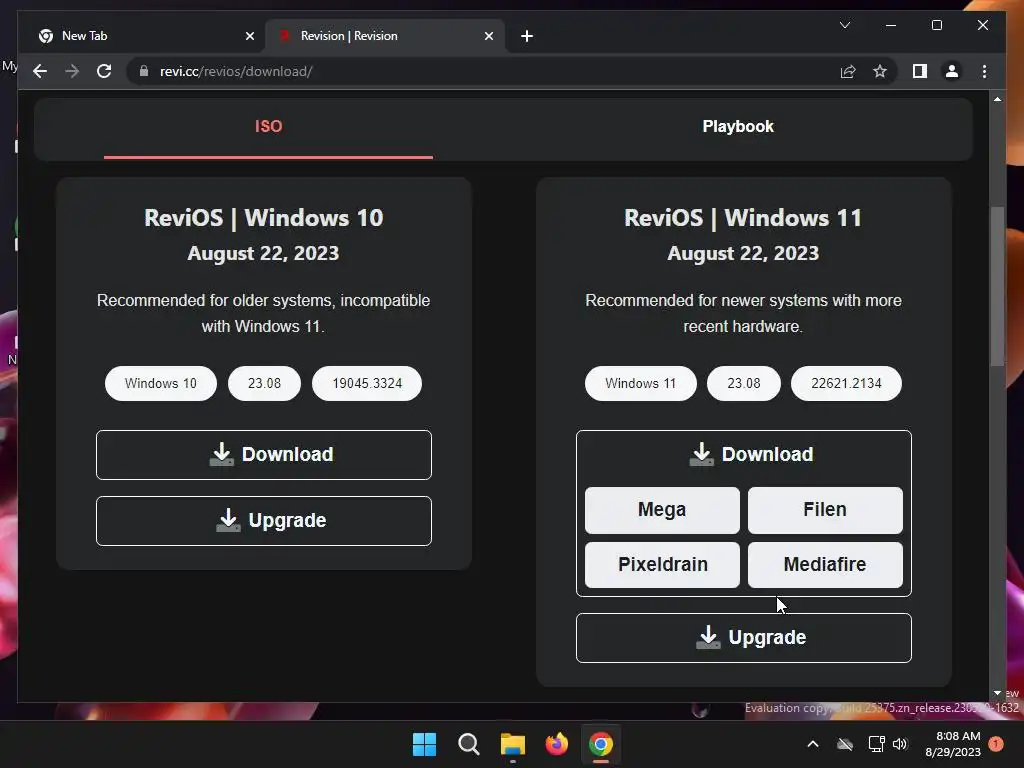Close the Revision | Revision tab

488,36
